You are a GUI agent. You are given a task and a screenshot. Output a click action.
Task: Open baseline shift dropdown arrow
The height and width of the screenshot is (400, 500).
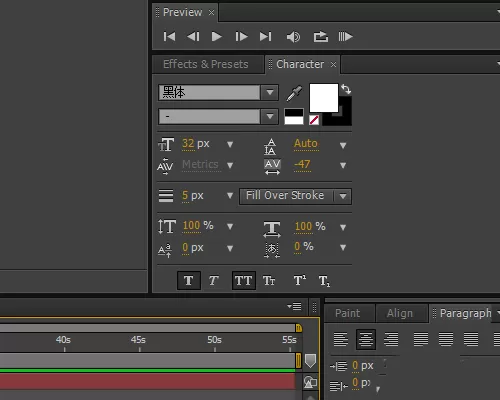click(230, 248)
